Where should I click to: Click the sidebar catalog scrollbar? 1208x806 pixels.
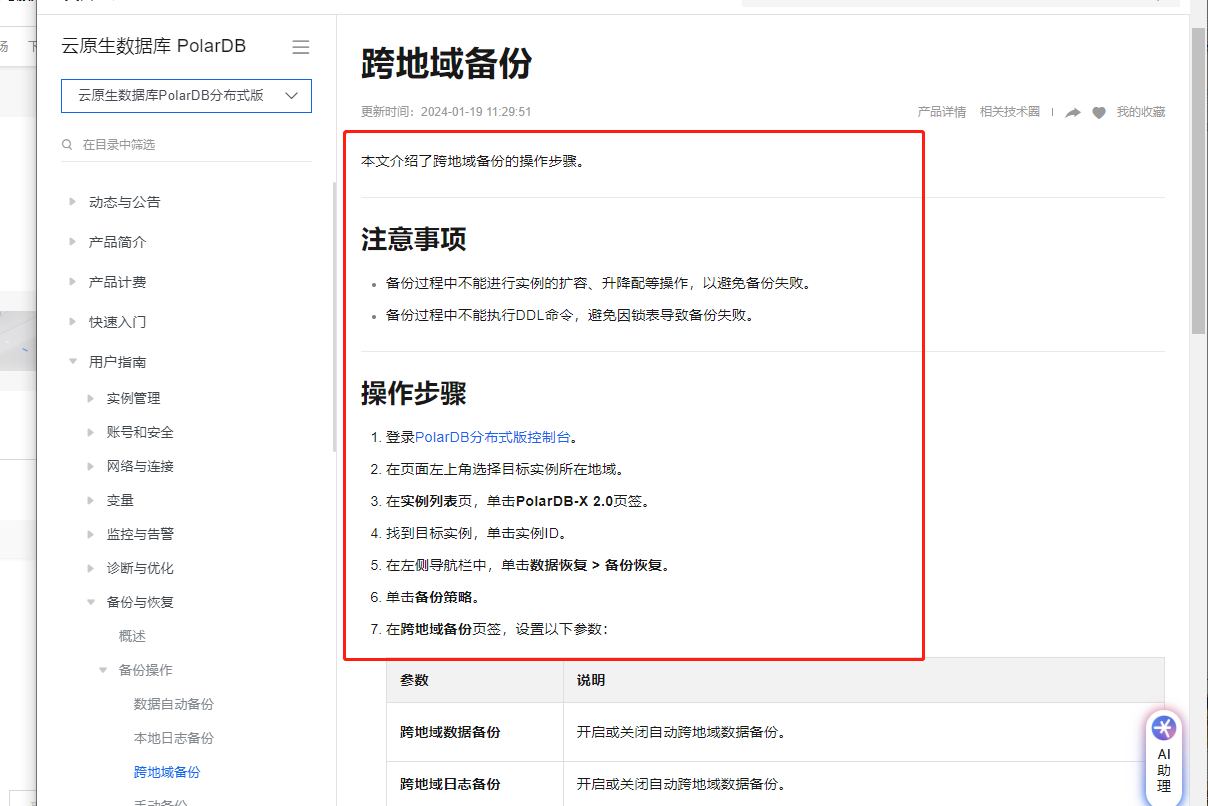point(334,318)
